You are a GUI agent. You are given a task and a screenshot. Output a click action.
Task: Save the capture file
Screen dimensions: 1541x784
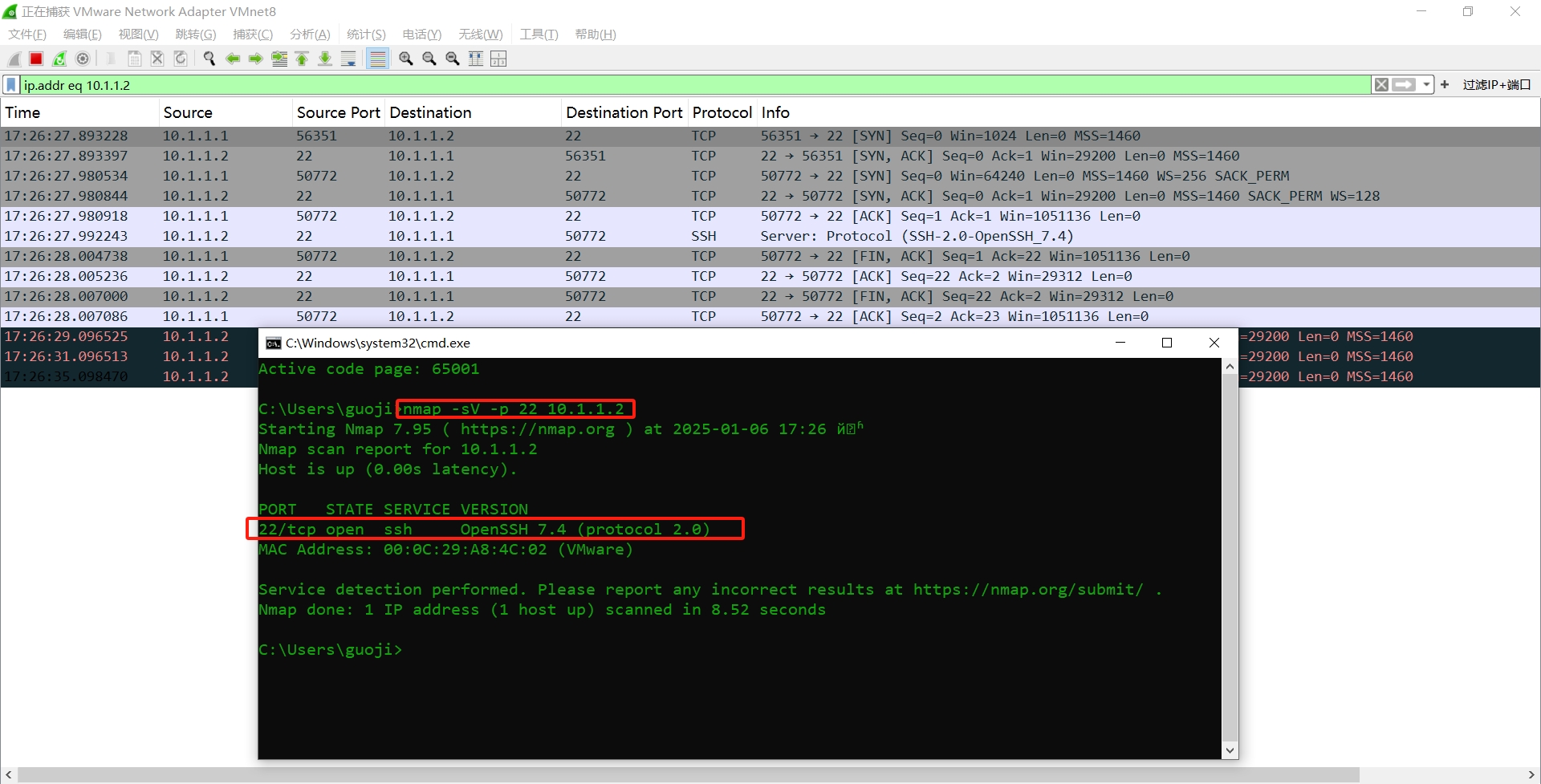[134, 59]
